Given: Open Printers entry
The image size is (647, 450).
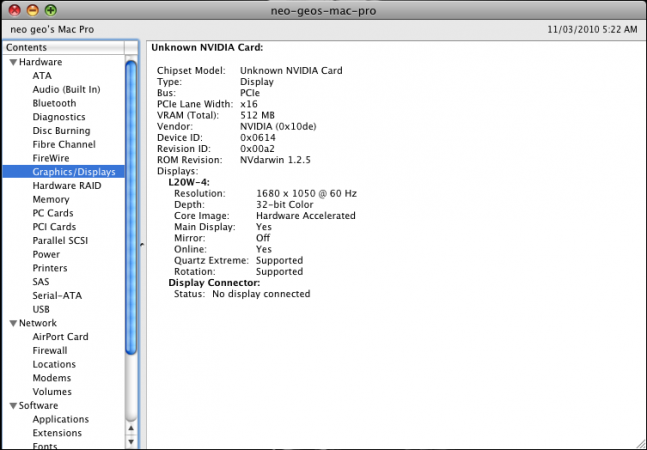Looking at the screenshot, I should coord(50,268).
